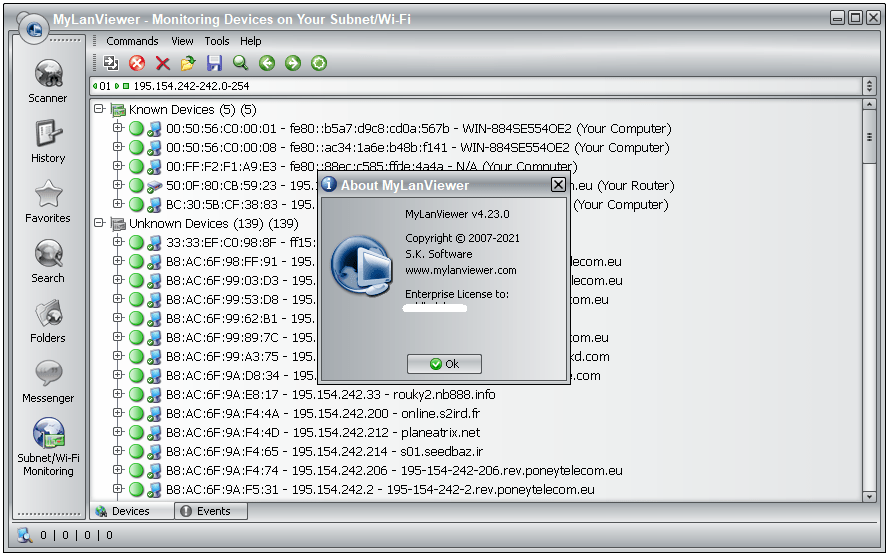
Task: Click the Enterprise License to text
Action: click(456, 294)
